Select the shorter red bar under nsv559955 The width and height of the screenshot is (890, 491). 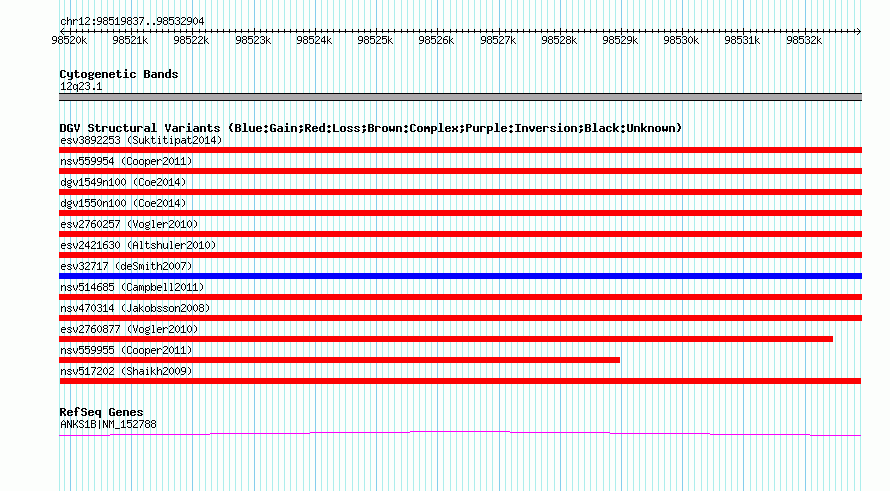pos(339,360)
